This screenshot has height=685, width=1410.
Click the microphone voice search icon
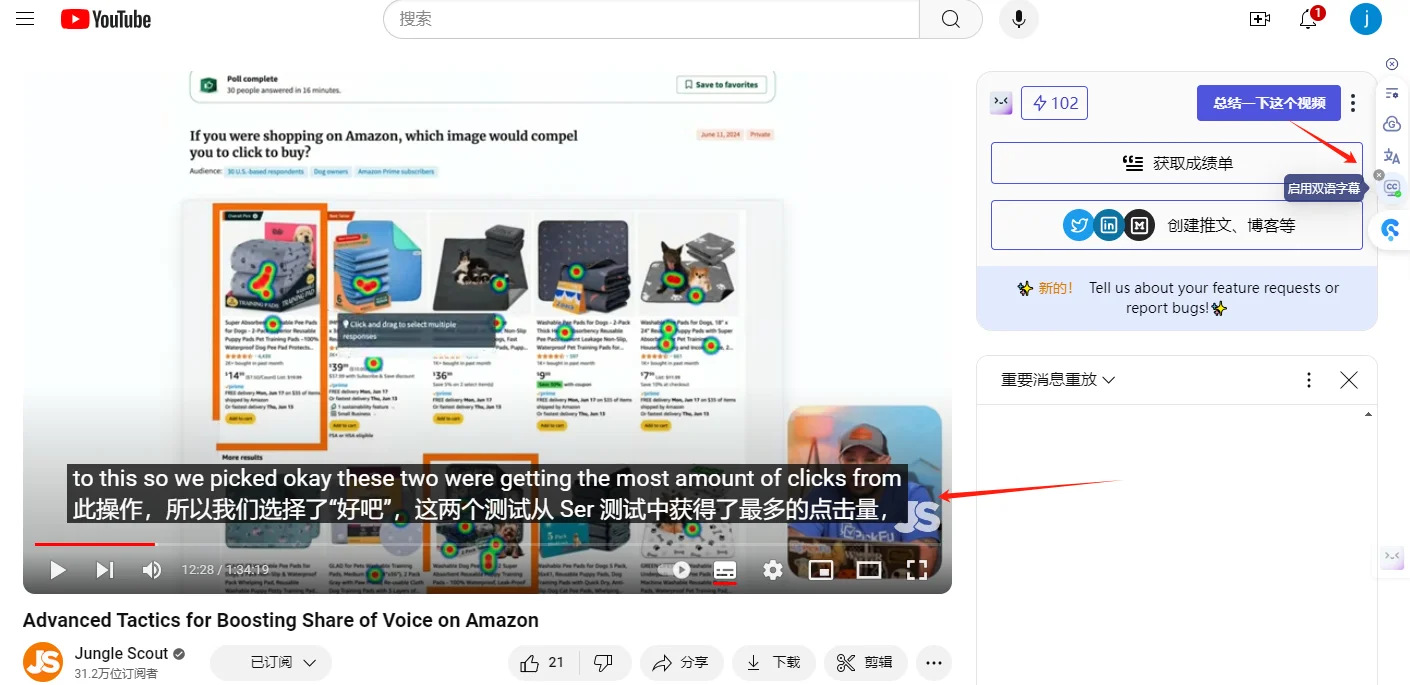click(x=1018, y=19)
